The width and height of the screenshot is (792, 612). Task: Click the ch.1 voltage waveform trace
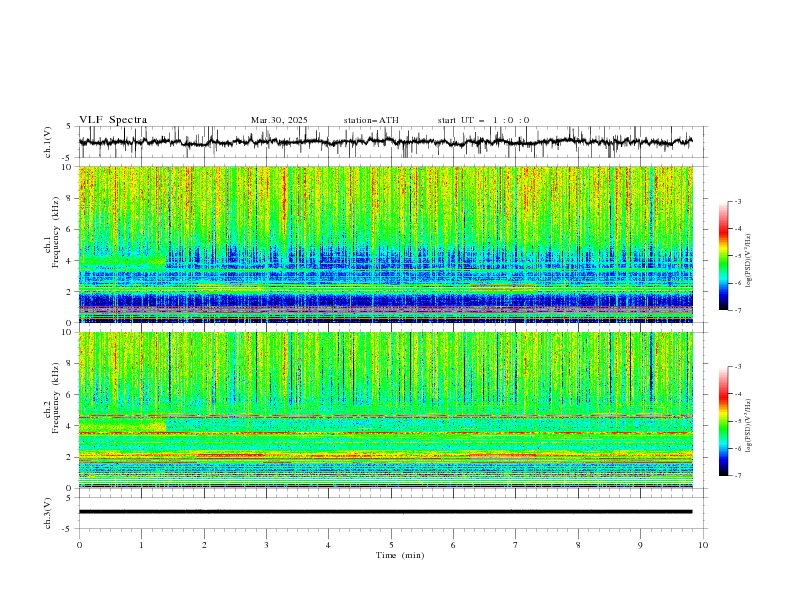click(x=385, y=142)
